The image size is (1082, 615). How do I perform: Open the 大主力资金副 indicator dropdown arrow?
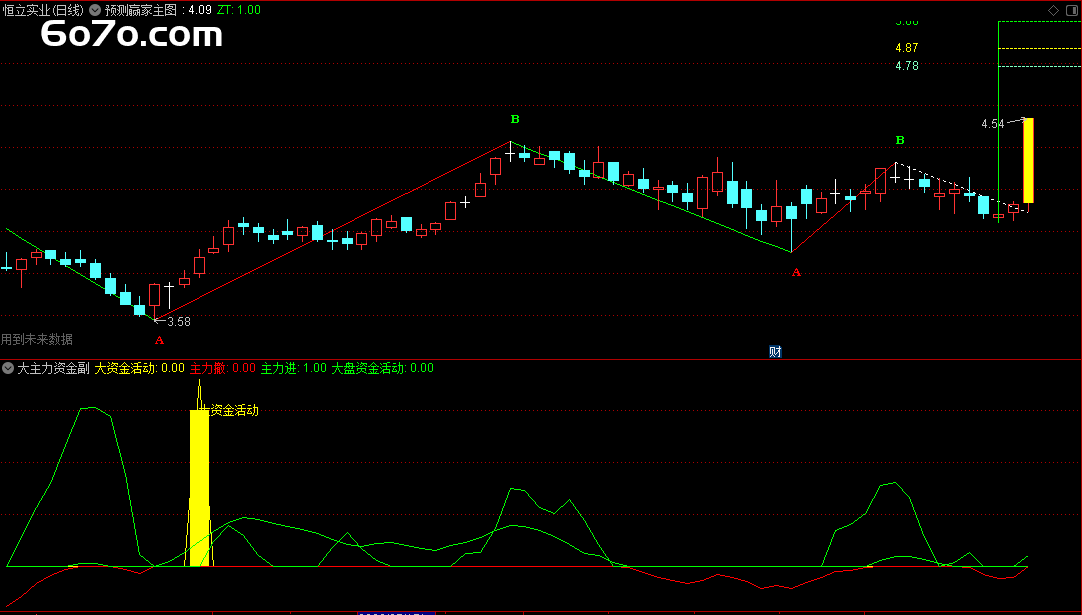[x=8, y=368]
